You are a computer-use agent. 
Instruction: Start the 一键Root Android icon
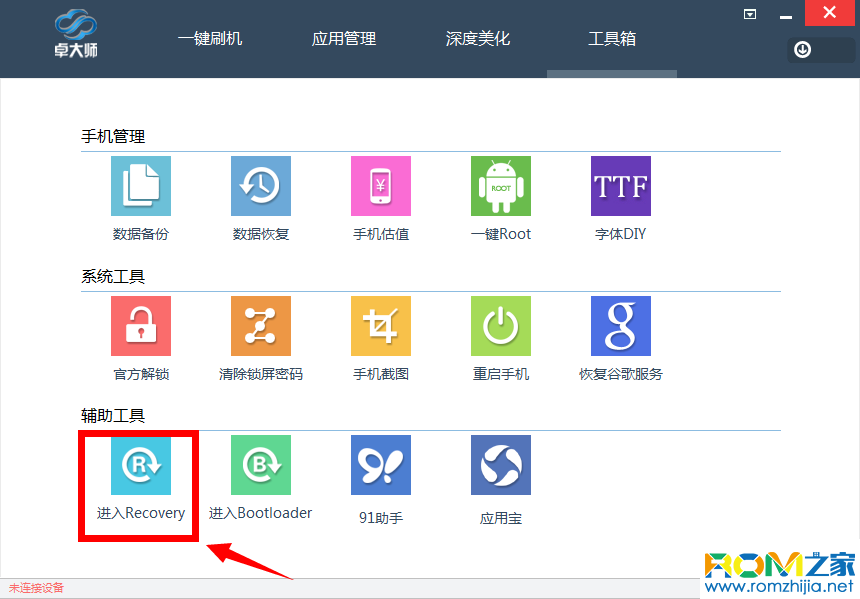[501, 186]
